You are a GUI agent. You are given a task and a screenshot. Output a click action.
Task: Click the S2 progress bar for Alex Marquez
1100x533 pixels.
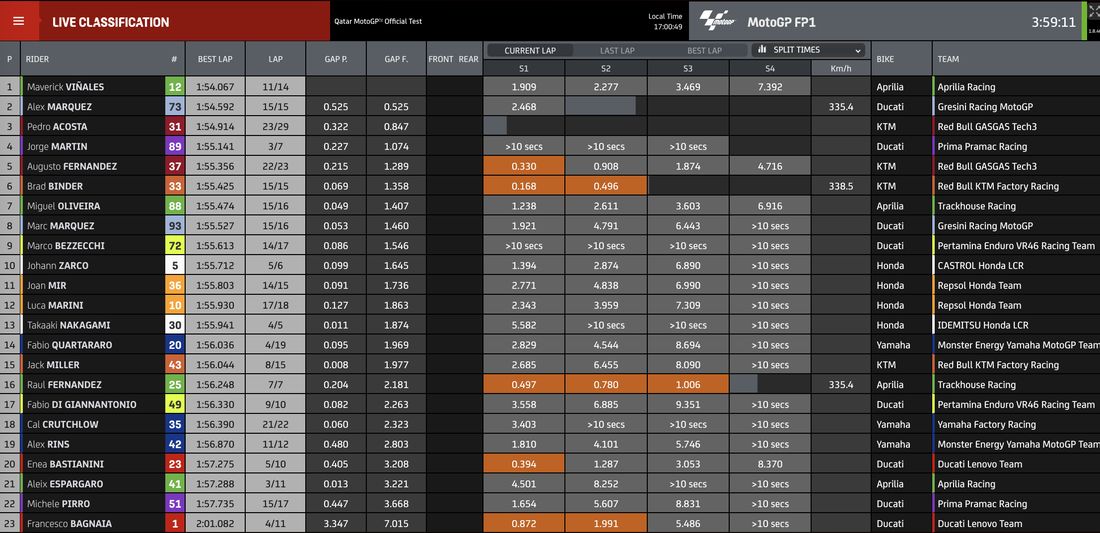click(x=601, y=106)
